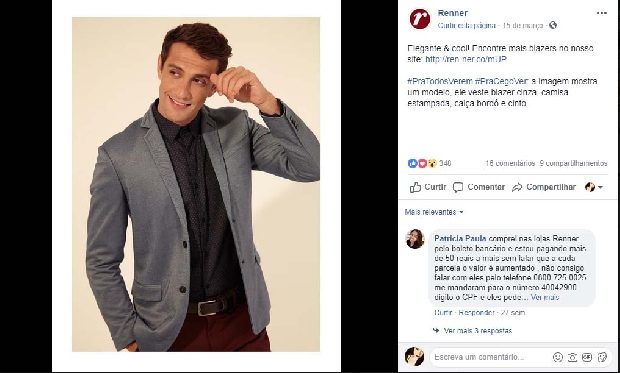Image resolution: width=620 pixels, height=373 pixels.
Task: Click the thumbs-up Curtir icon
Action: [x=415, y=187]
